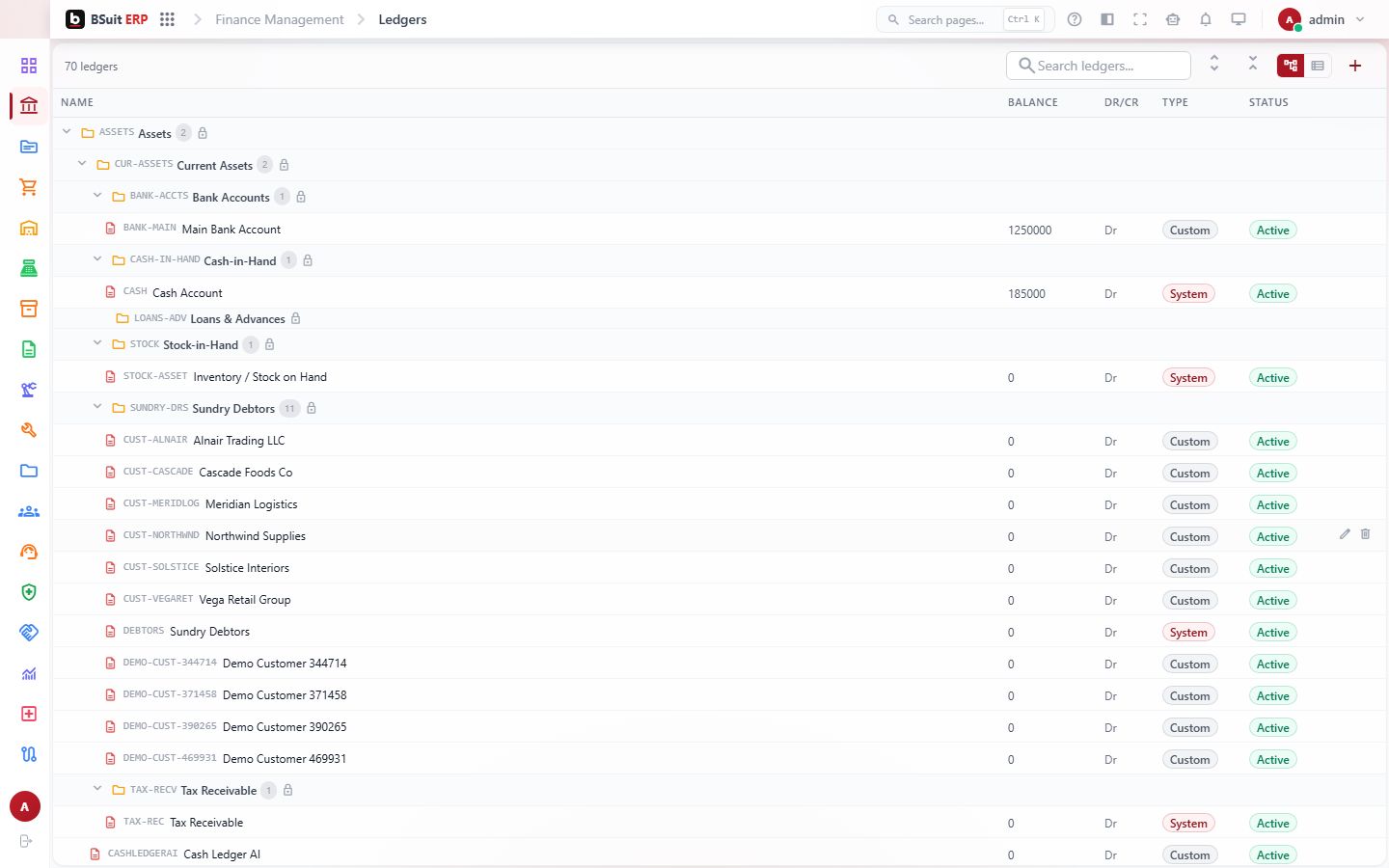Focus the Search ledgers field
Screen dimensions: 1389x868
tap(1099, 66)
